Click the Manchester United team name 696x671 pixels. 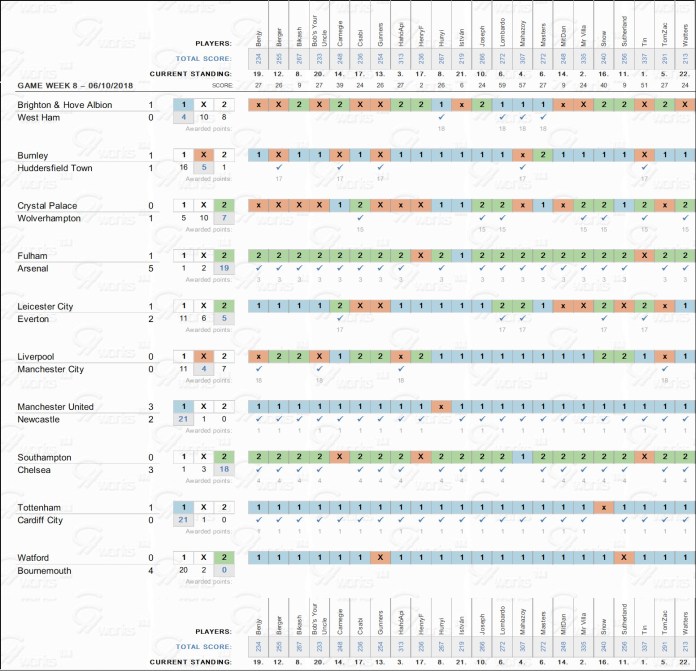(56, 407)
